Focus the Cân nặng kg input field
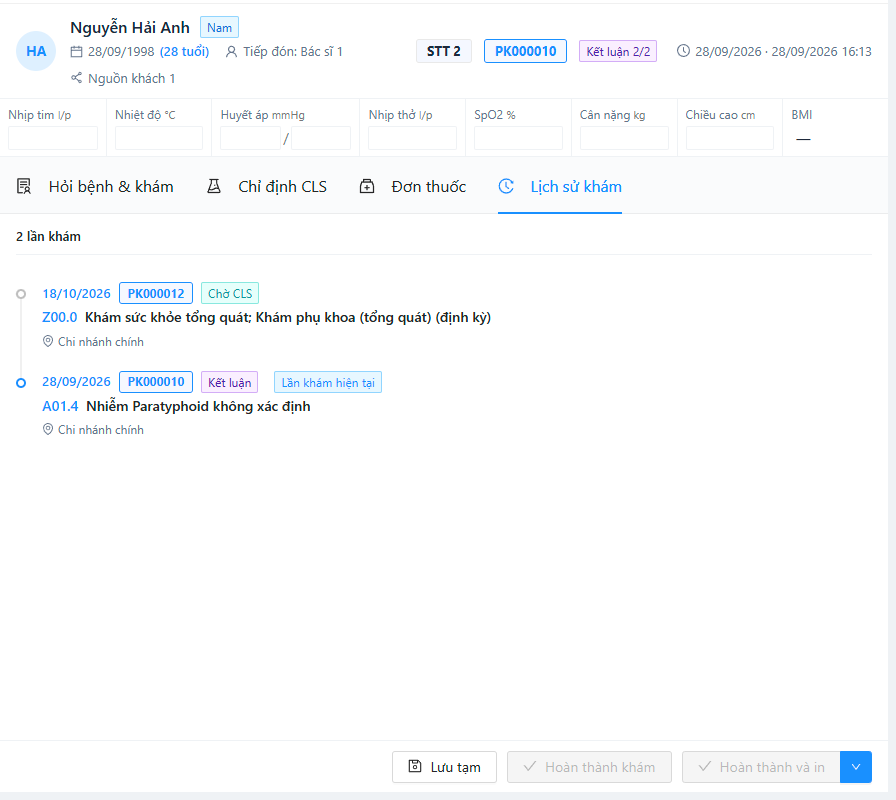 point(624,138)
